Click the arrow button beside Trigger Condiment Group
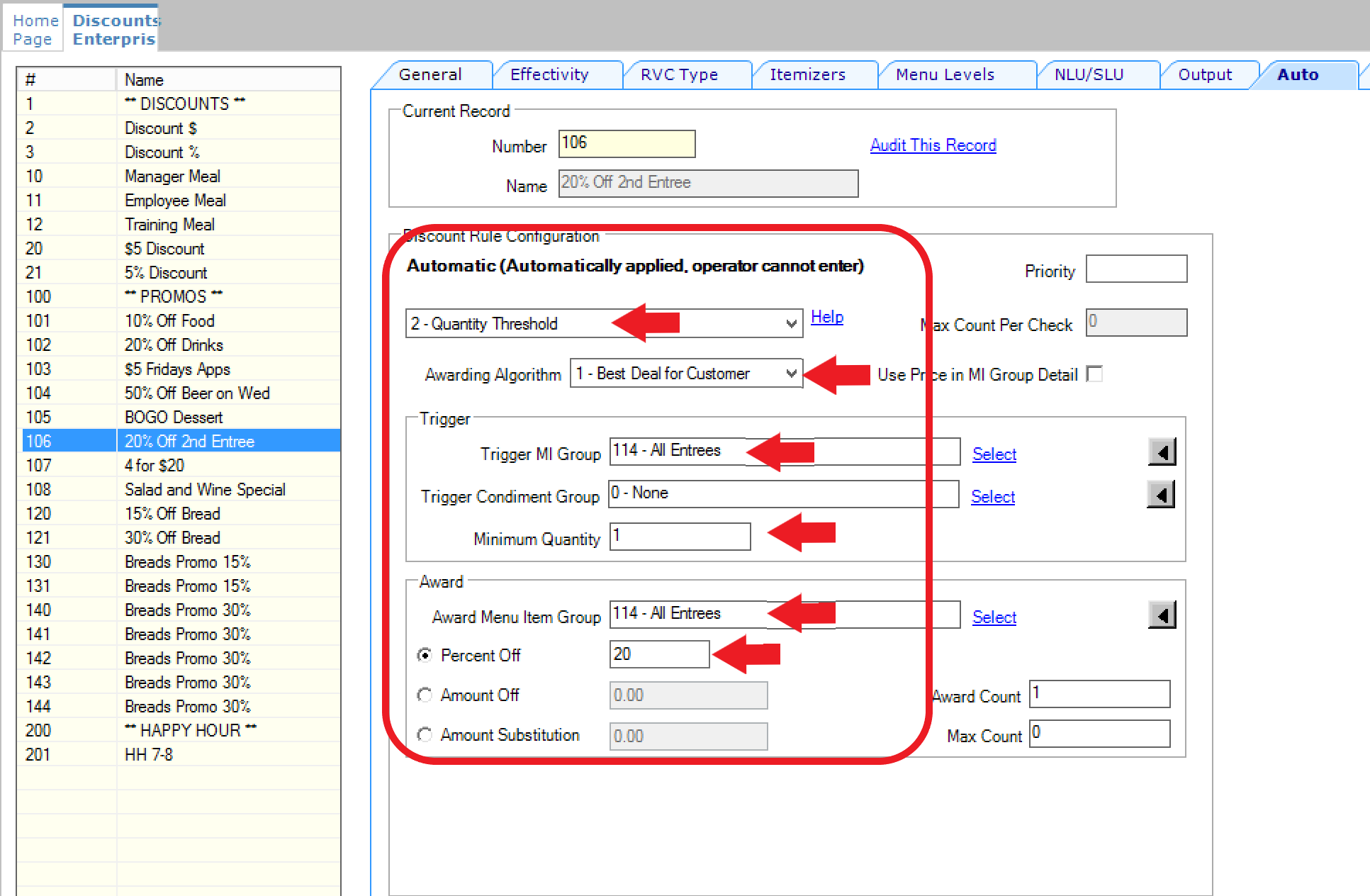Viewport: 1370px width, 896px height. [x=1161, y=495]
